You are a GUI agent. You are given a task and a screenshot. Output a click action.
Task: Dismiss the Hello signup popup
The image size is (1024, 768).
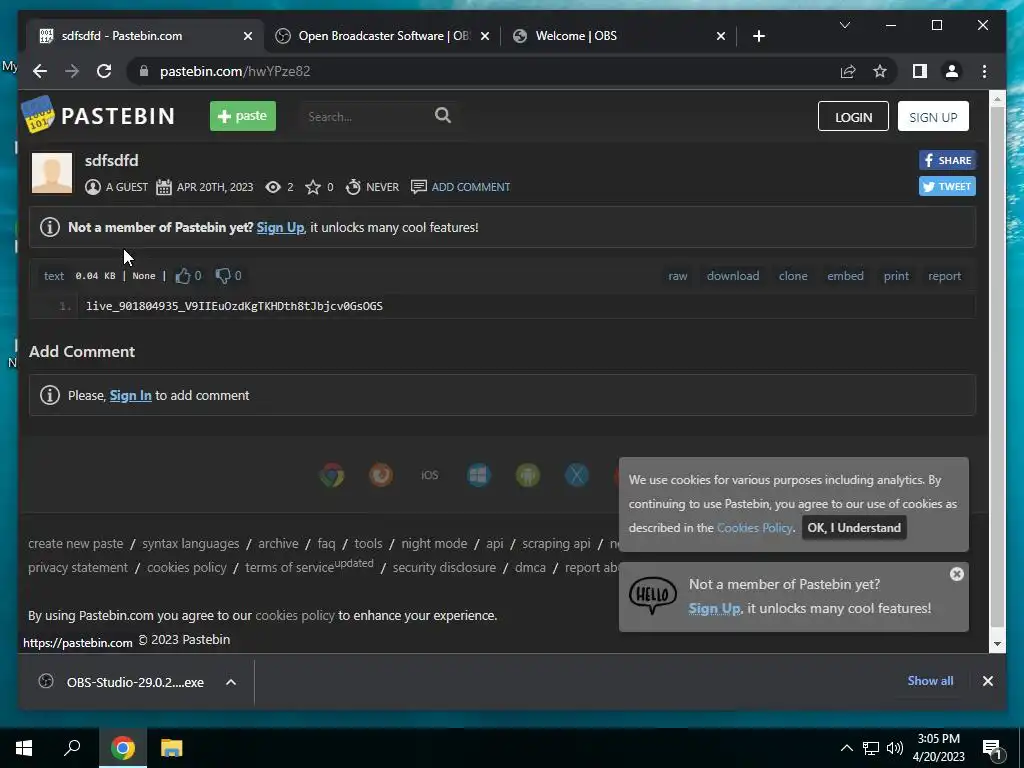(957, 574)
